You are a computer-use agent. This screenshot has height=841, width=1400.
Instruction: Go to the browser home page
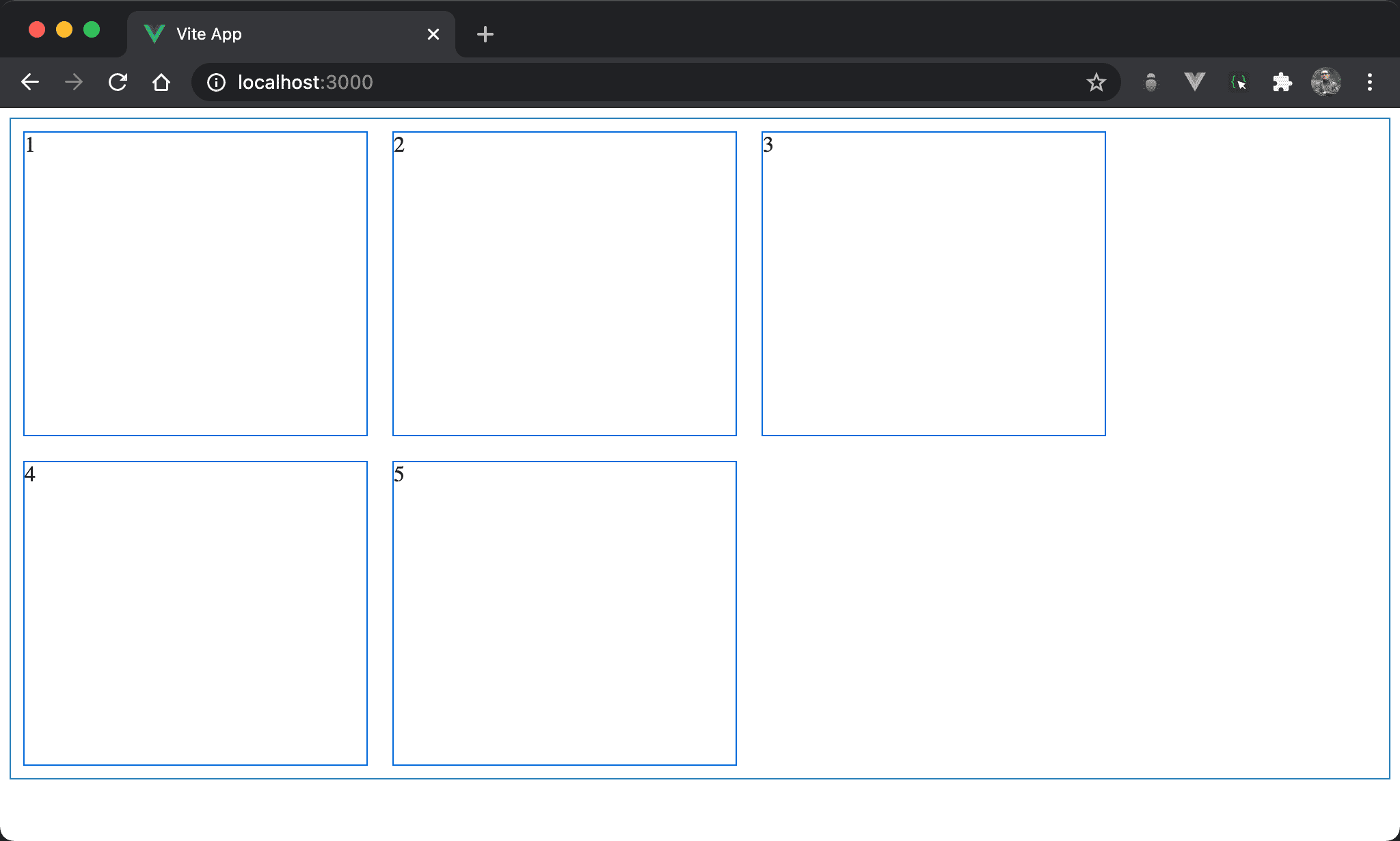pos(161,83)
